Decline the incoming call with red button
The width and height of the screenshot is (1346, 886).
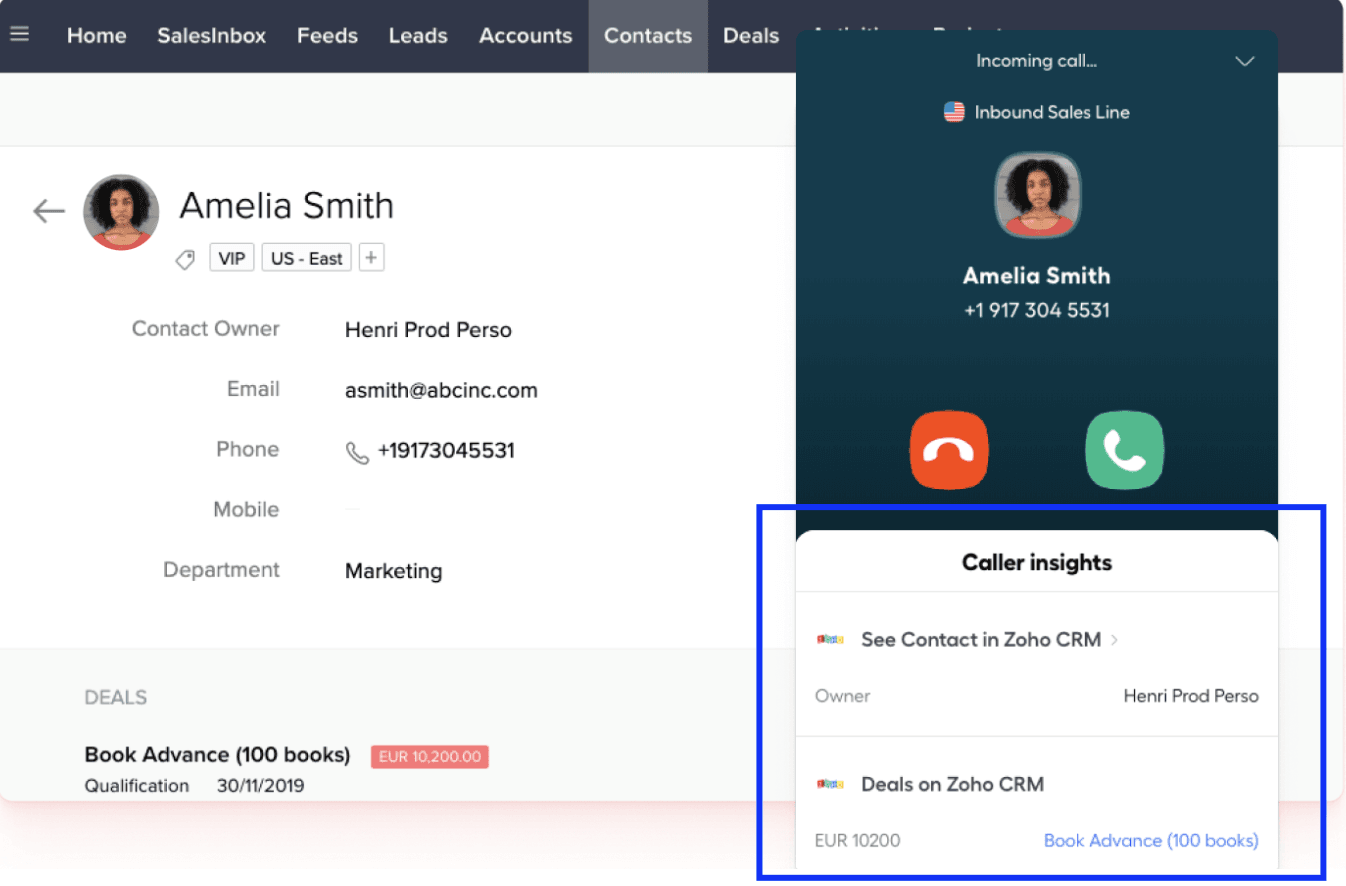(949, 450)
